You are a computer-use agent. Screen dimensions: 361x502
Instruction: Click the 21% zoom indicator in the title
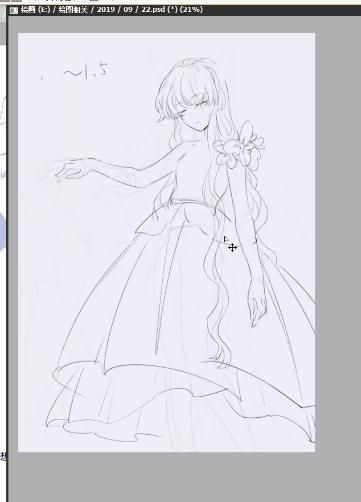coord(191,10)
